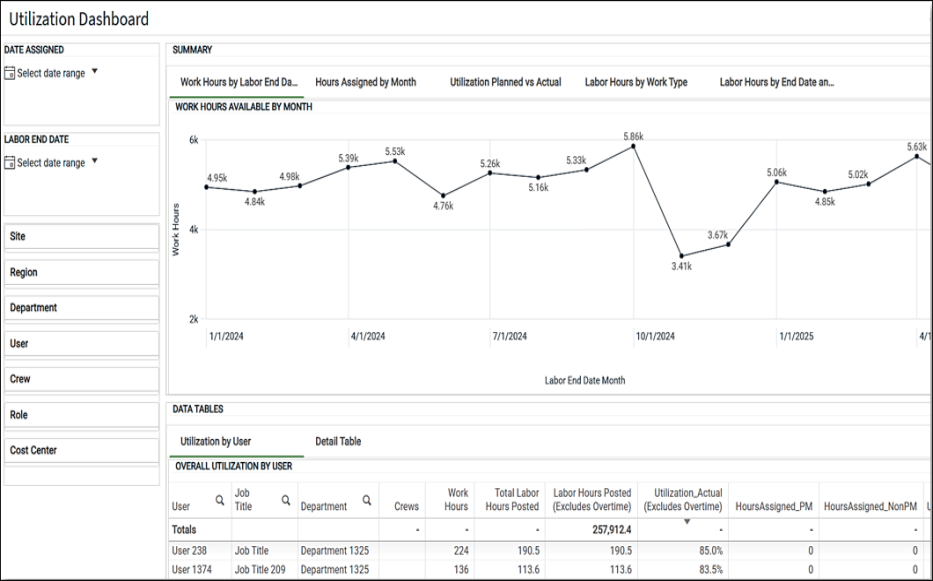The height and width of the screenshot is (581, 933).
Task: Switch to Hours Assigned by Month tab
Action: point(365,82)
